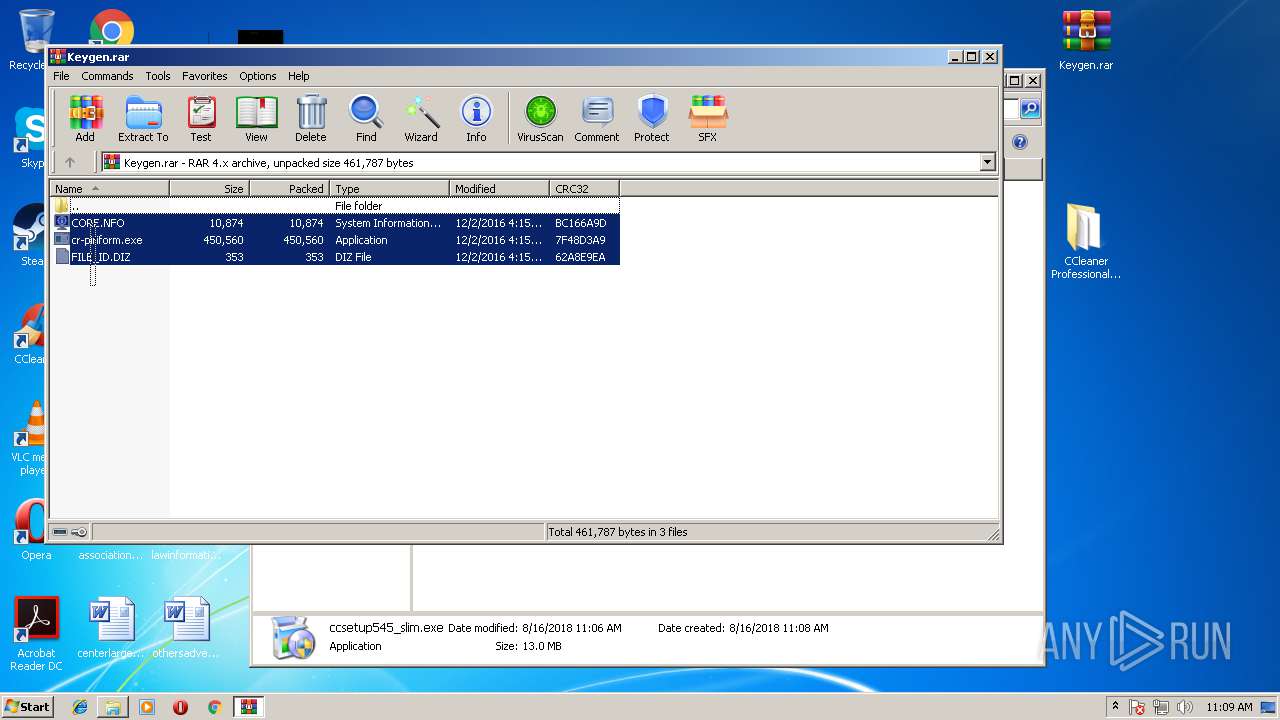This screenshot has height=720, width=1280.
Task: Run the Test archive tool
Action: point(201,119)
